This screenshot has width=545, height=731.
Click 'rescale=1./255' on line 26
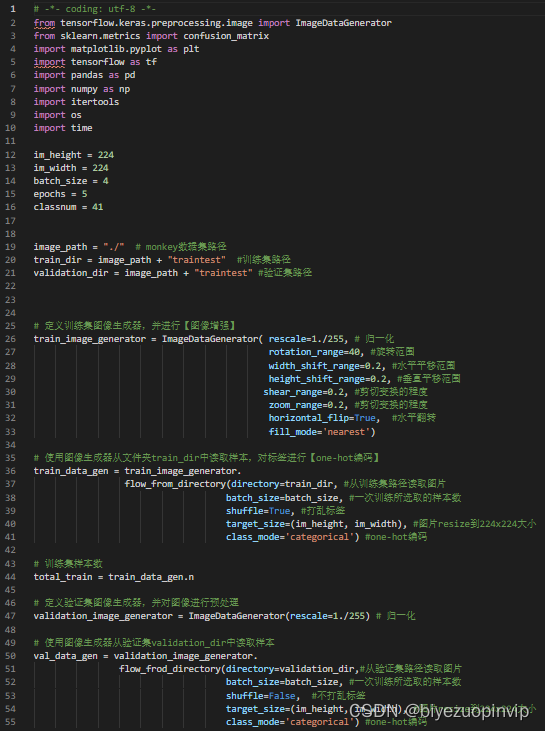[306, 339]
